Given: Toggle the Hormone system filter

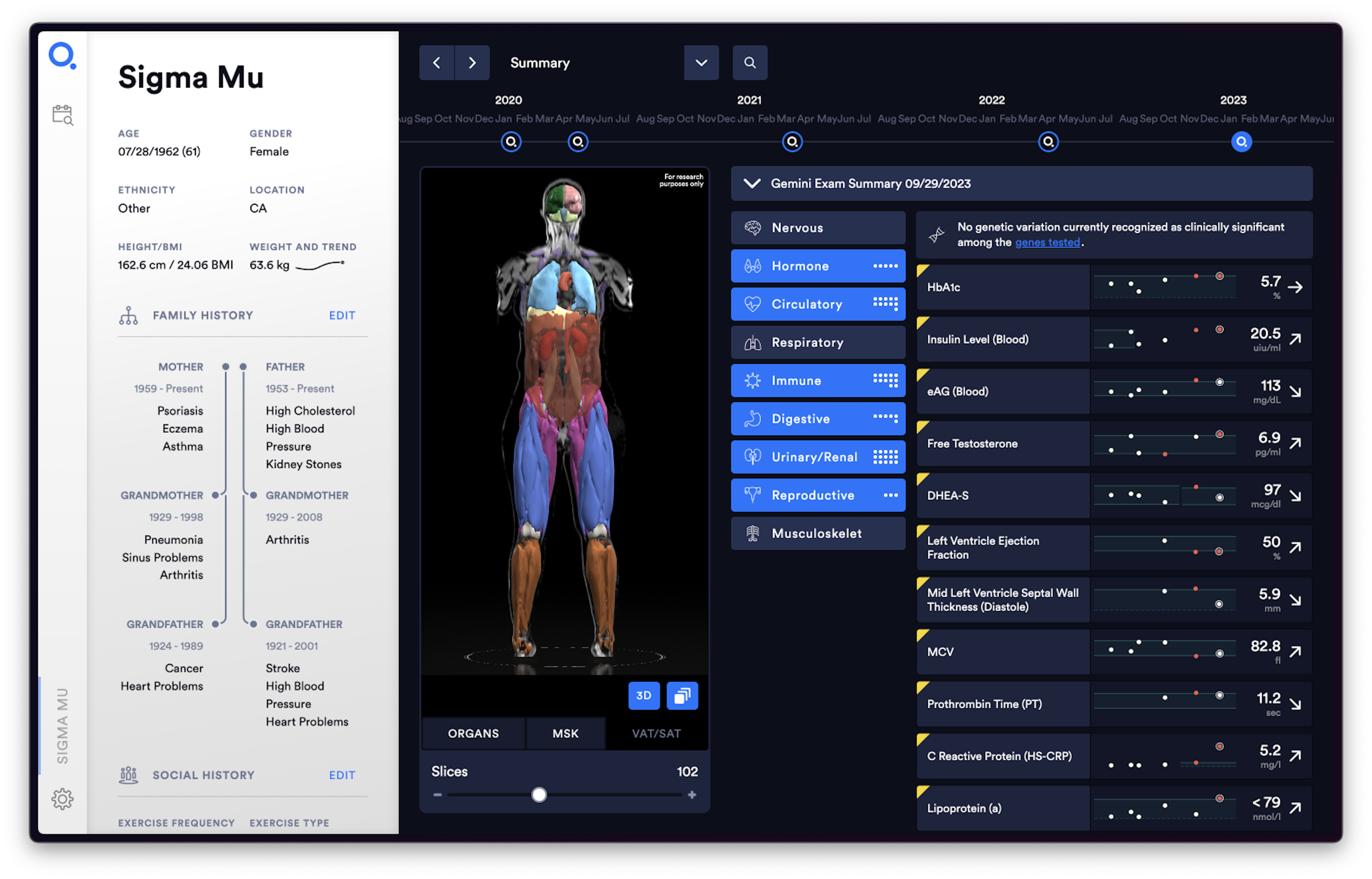Looking at the screenshot, I should [x=817, y=266].
